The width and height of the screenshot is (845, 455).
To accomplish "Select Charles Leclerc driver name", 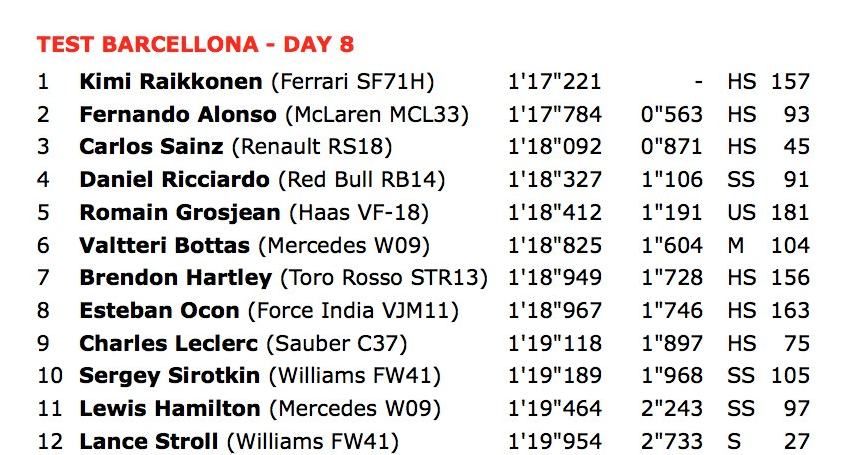I will 169,343.
